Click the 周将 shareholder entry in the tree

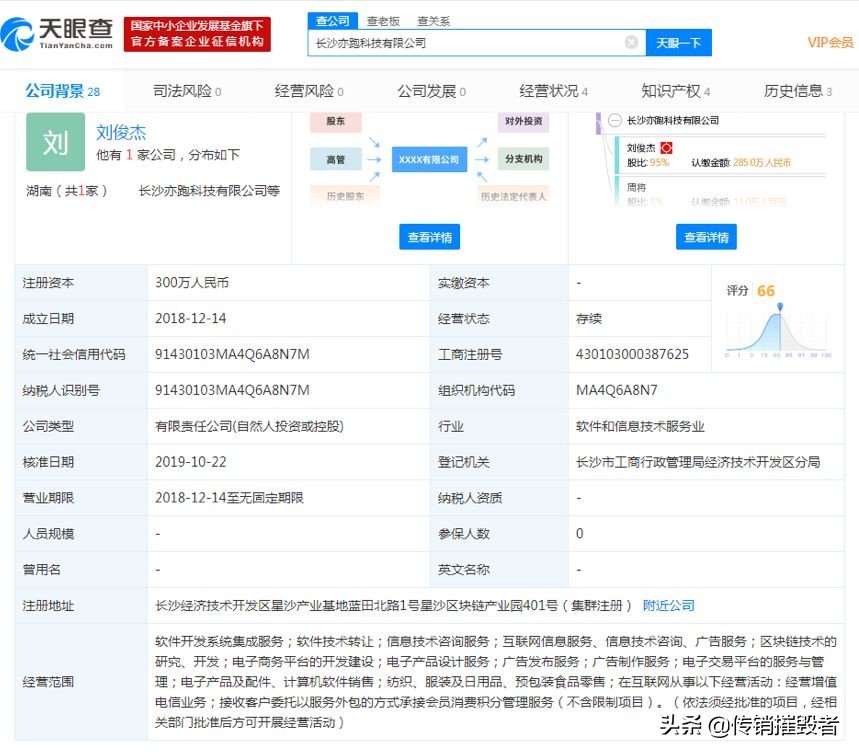point(636,187)
